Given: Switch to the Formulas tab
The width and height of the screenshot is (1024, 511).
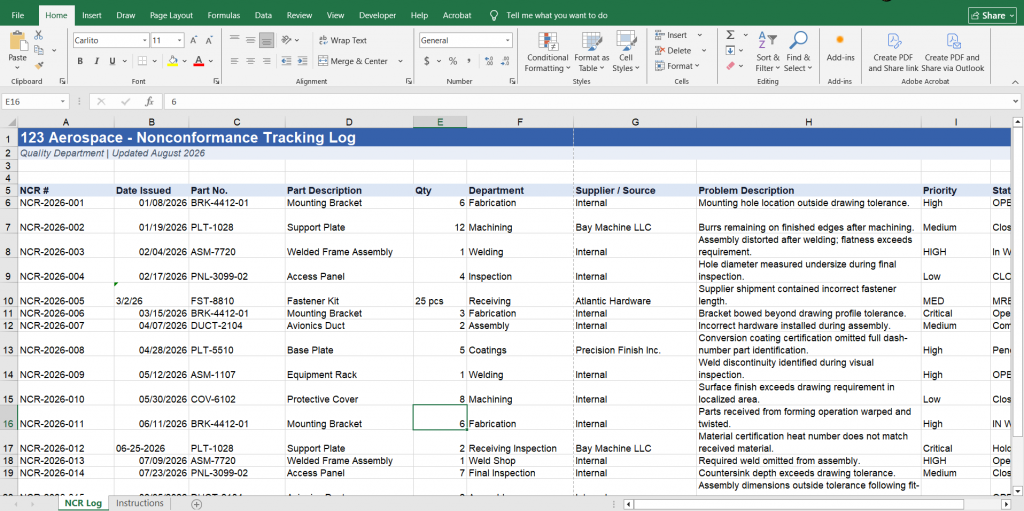Looking at the screenshot, I should click(224, 15).
